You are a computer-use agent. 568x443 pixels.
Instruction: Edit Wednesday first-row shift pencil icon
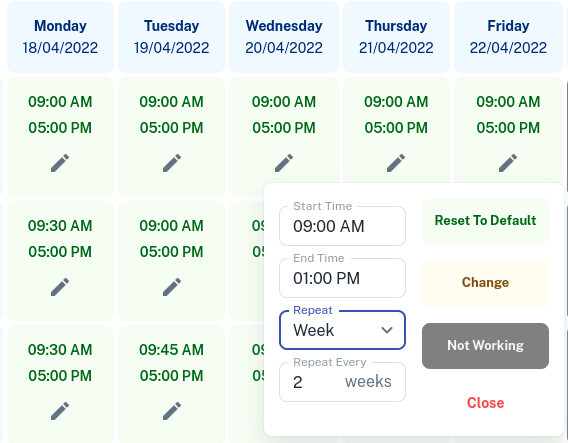tap(284, 163)
